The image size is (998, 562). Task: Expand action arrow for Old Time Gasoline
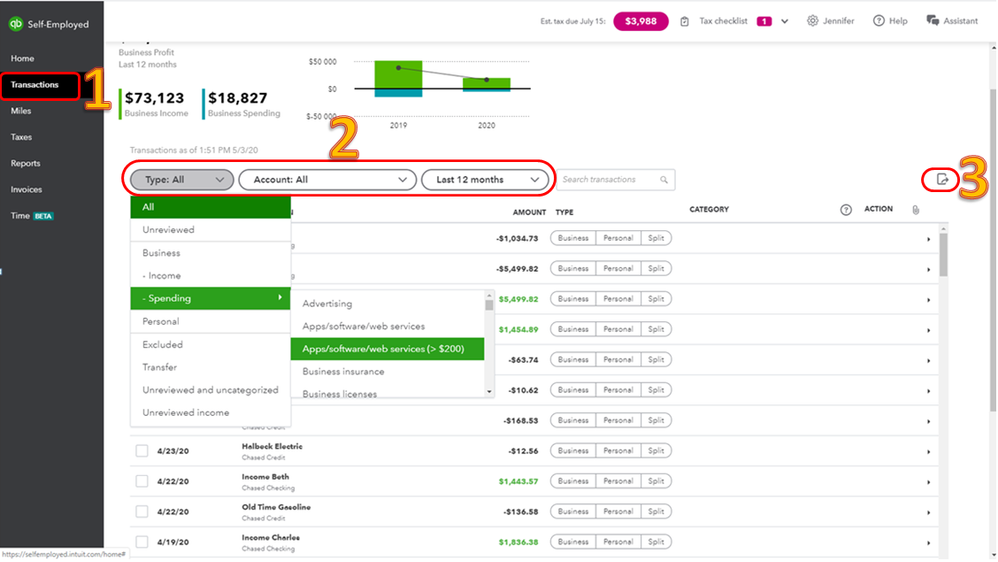(929, 513)
